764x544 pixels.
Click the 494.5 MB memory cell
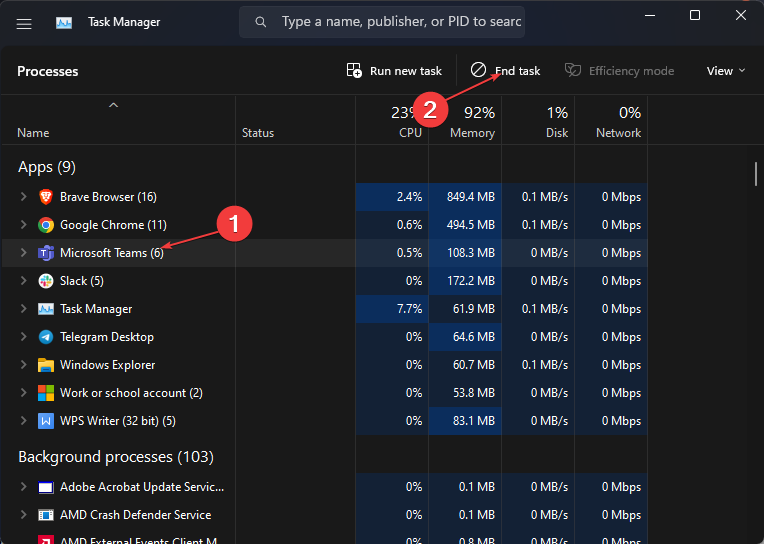point(465,225)
